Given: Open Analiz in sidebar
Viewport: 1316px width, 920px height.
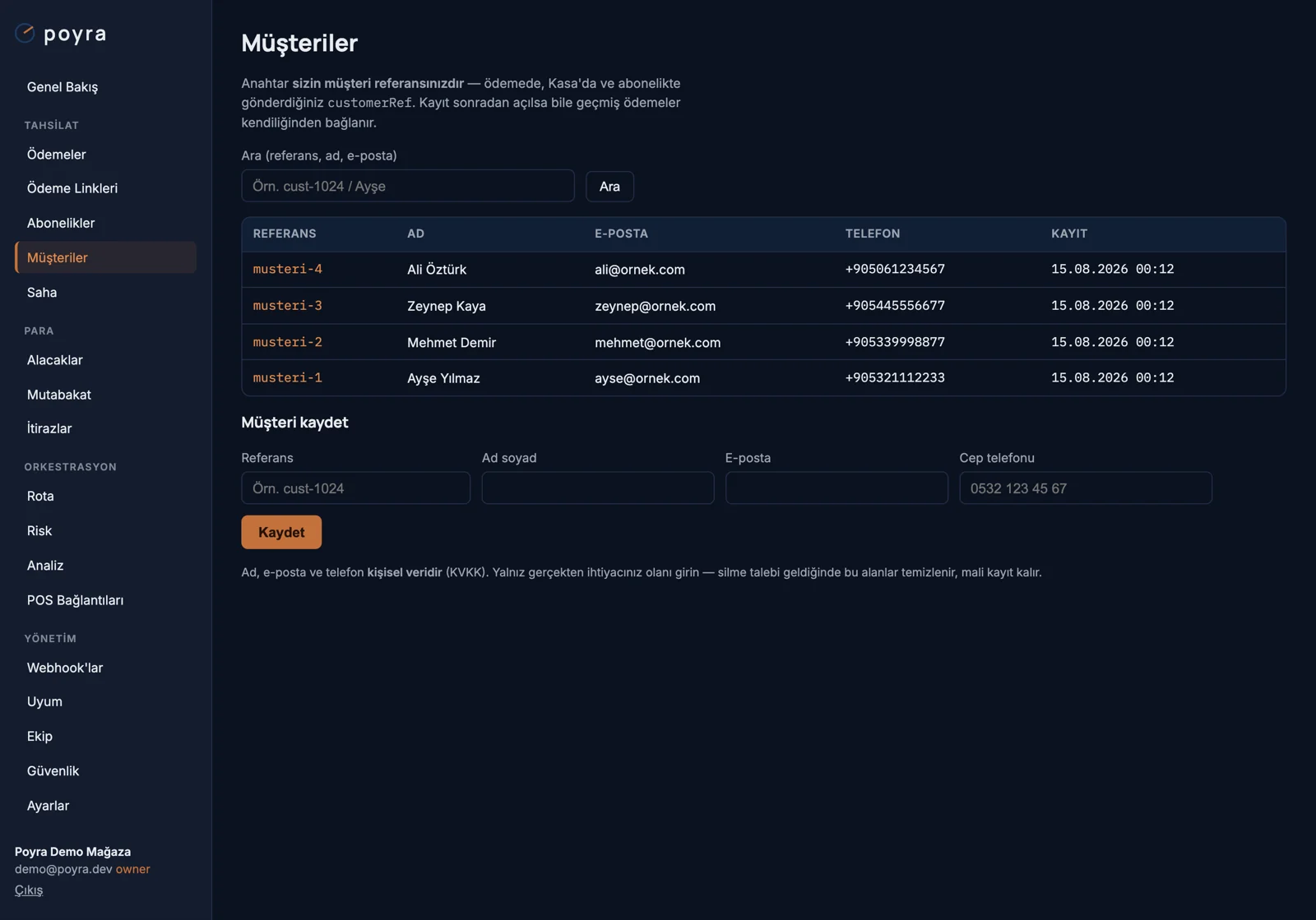Looking at the screenshot, I should pos(45,566).
